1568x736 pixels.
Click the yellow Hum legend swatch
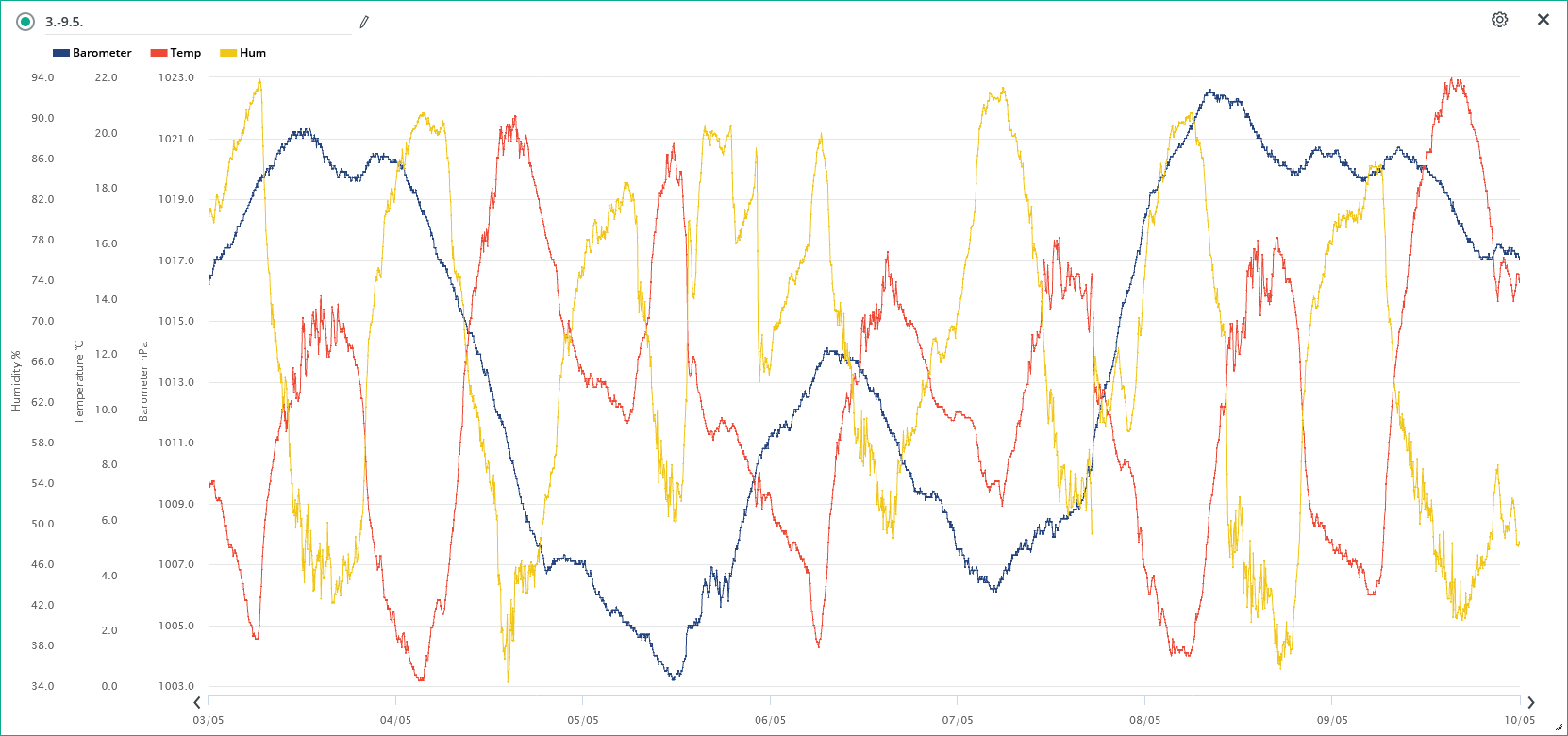point(228,53)
